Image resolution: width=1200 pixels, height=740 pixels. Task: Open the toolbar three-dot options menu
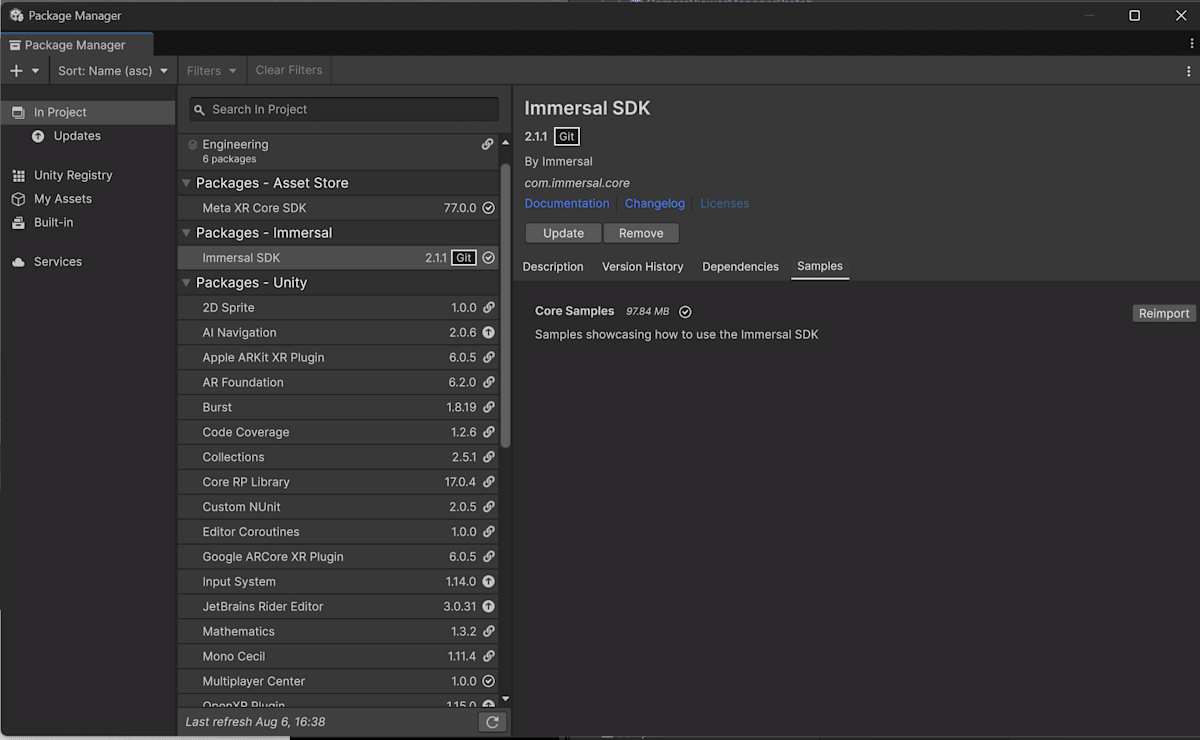point(1188,71)
